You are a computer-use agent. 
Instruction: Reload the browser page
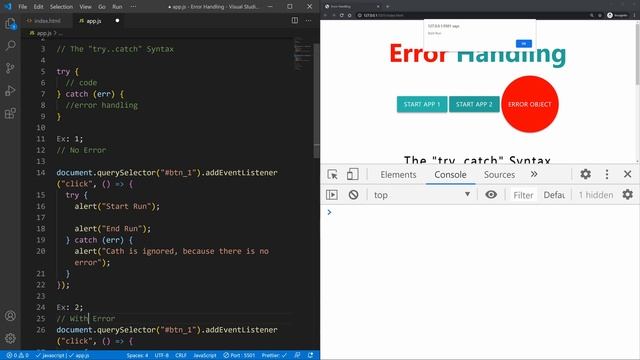342,15
